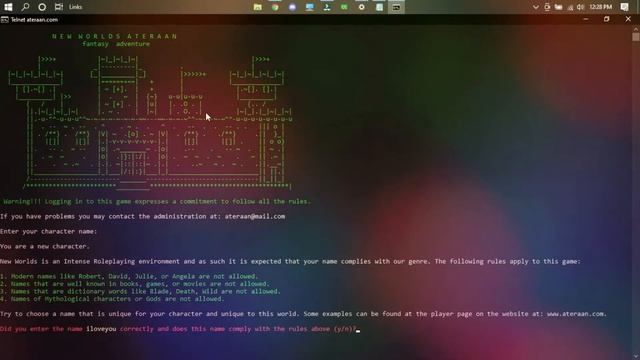The image size is (640, 360).
Task: Click the Telnet ateraan.com title text
Action: point(34,20)
